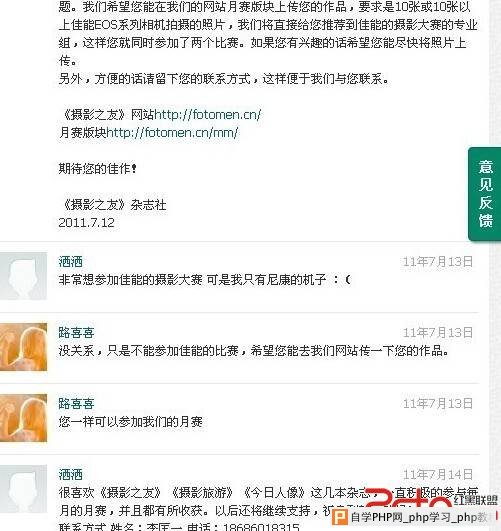Click the 意见反馈 feedback tab

coord(485,194)
